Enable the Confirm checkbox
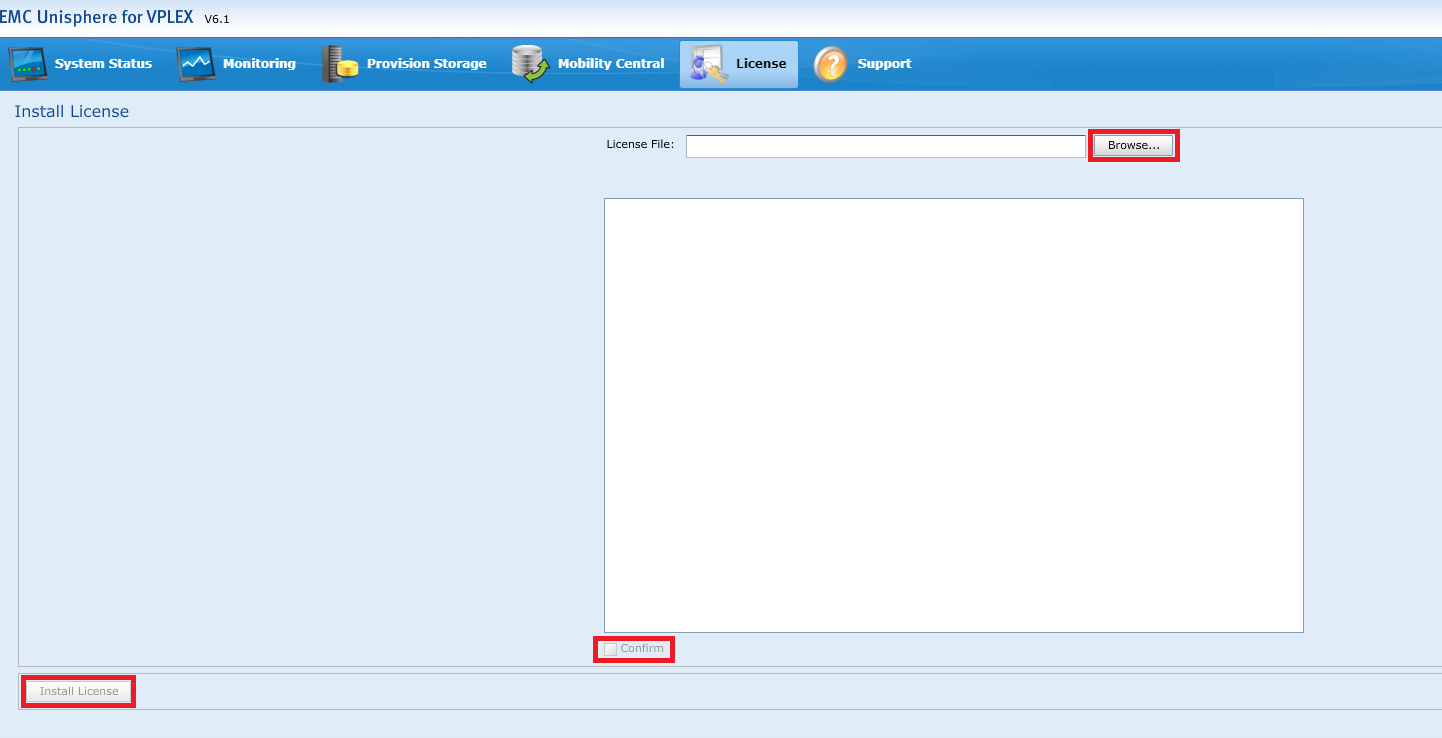This screenshot has width=1442, height=738. click(x=610, y=648)
